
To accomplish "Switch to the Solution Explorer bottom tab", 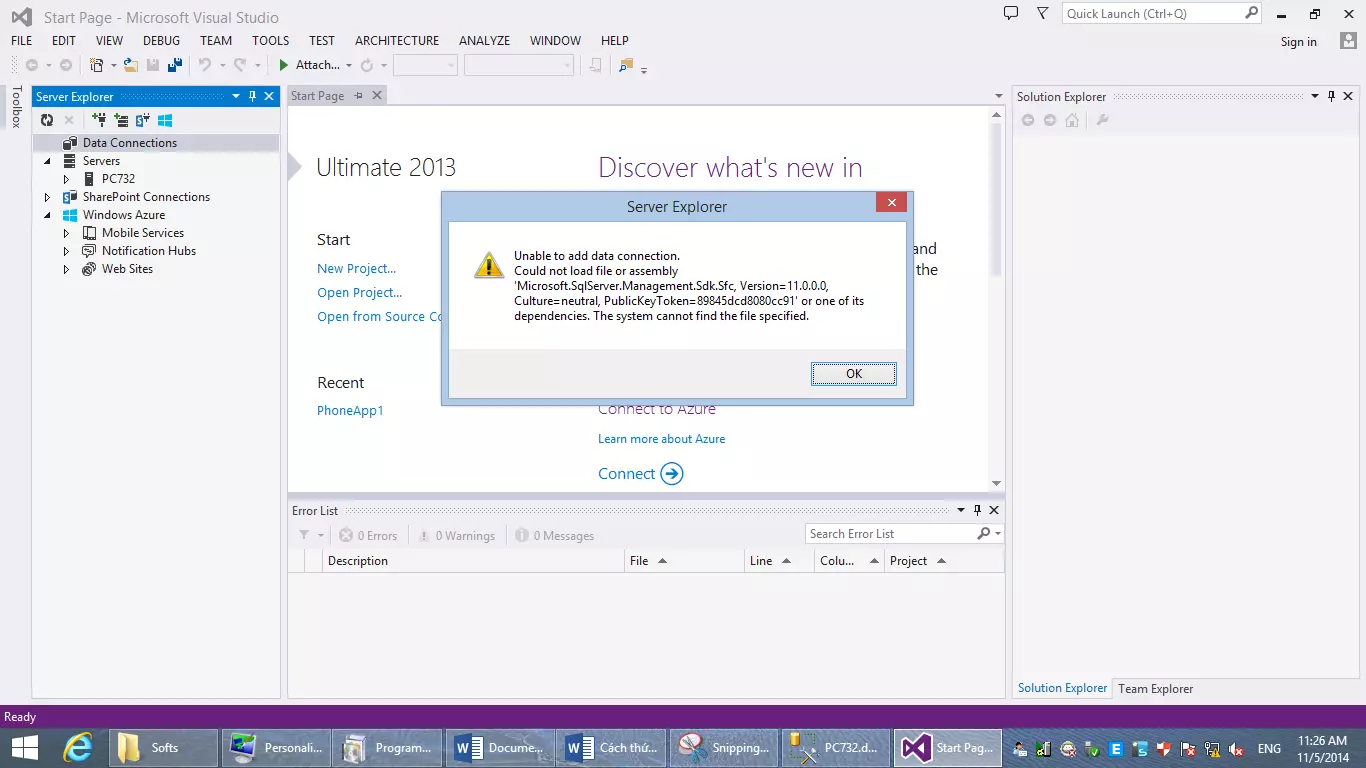I will (x=1062, y=688).
